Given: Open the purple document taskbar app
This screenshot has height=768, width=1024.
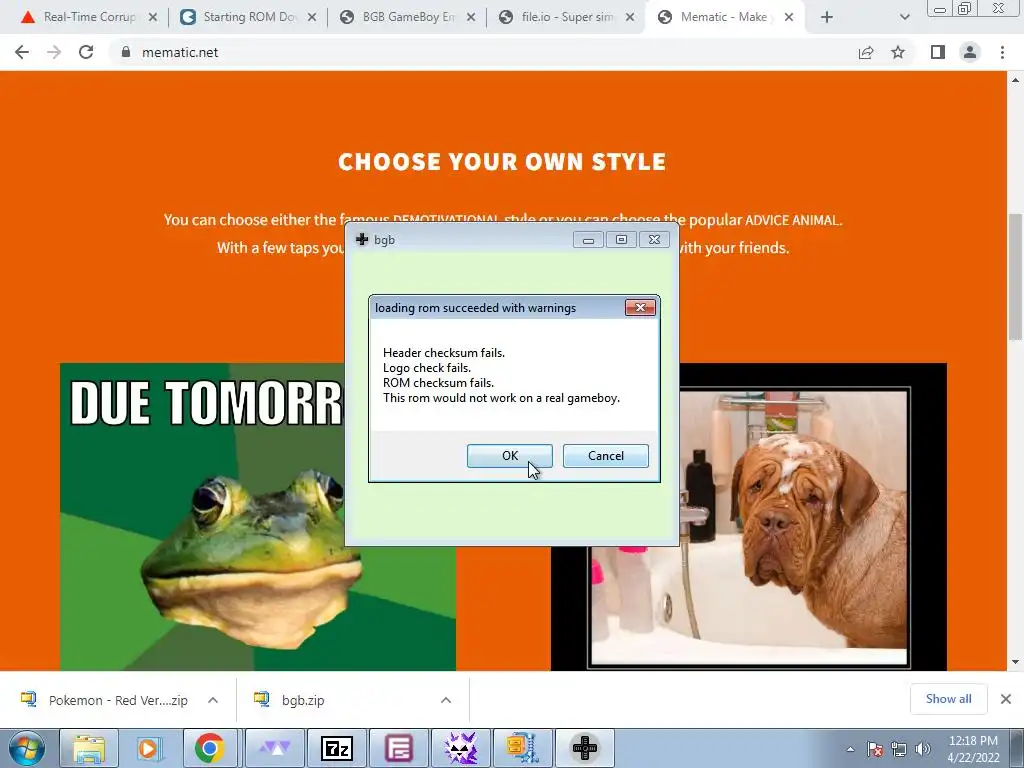Looking at the screenshot, I should [x=399, y=748].
